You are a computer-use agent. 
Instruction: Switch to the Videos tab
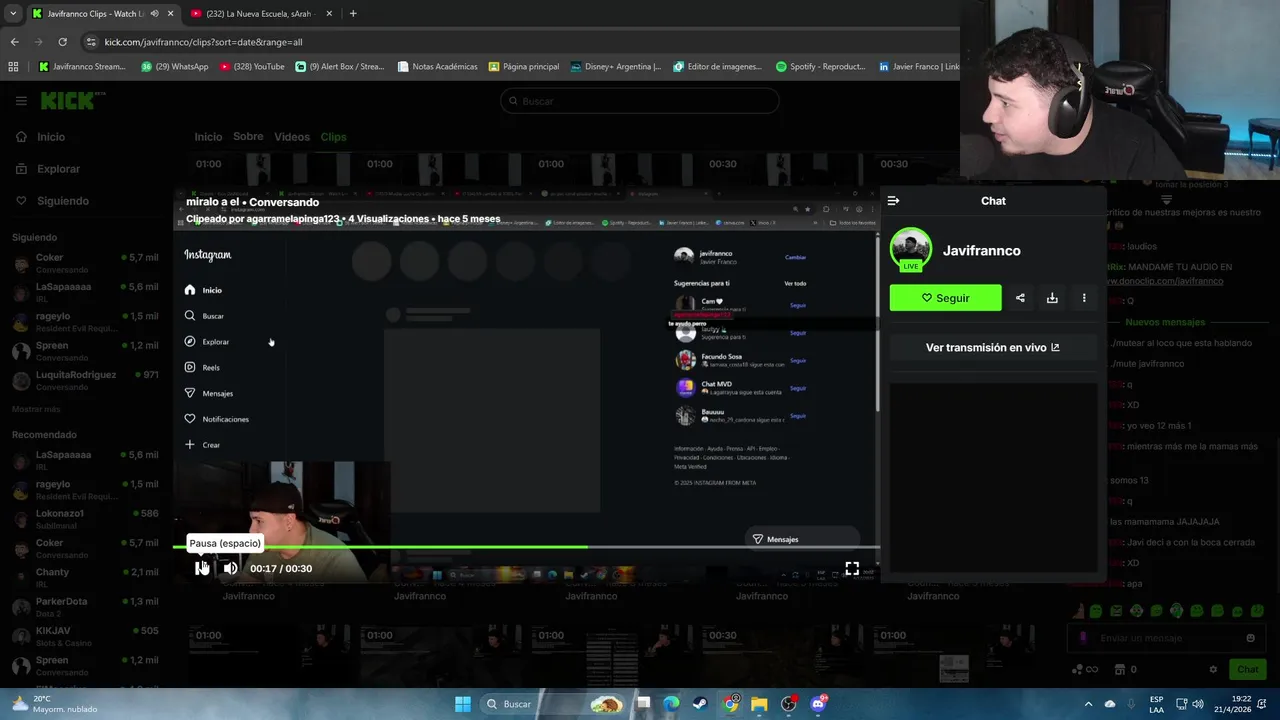pos(292,137)
